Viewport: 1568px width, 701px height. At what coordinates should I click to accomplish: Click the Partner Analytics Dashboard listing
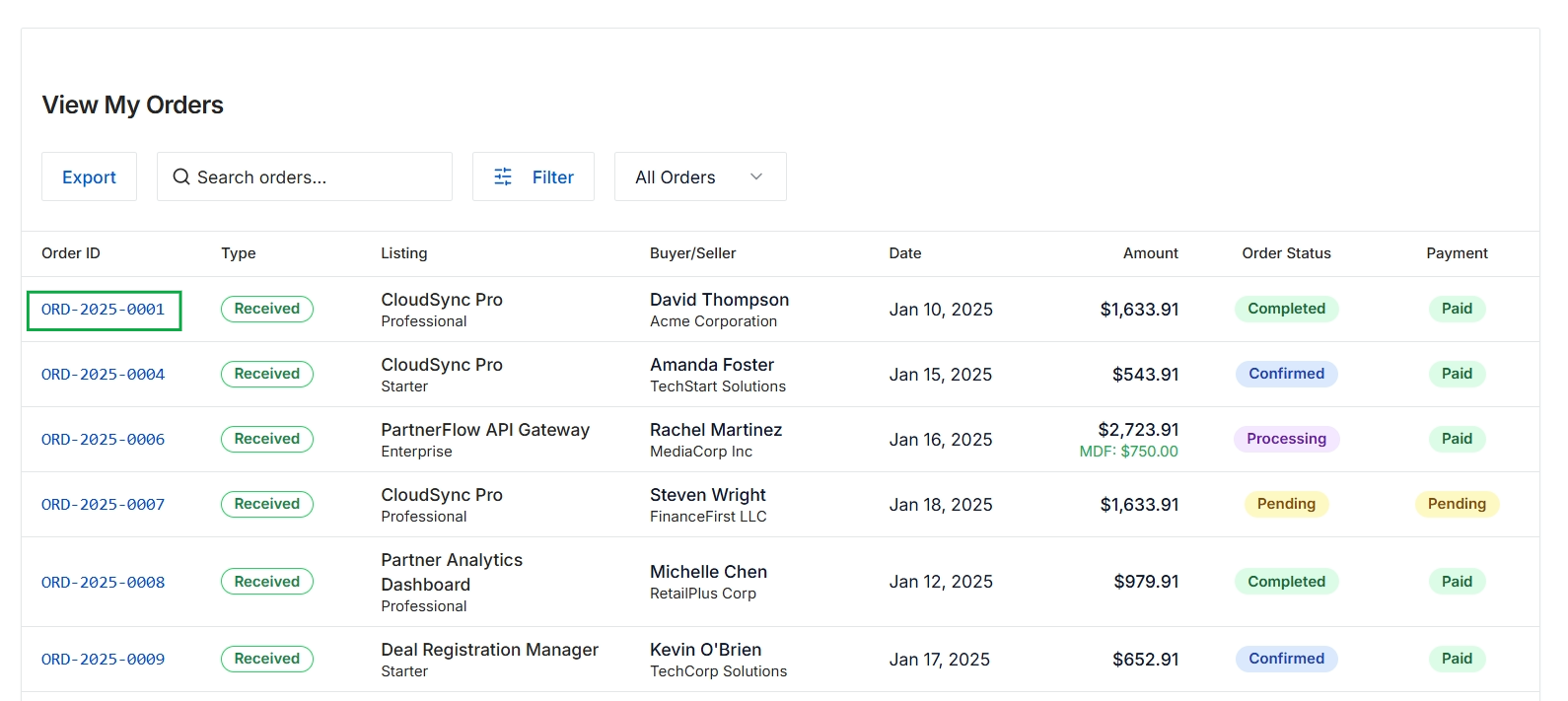(452, 572)
